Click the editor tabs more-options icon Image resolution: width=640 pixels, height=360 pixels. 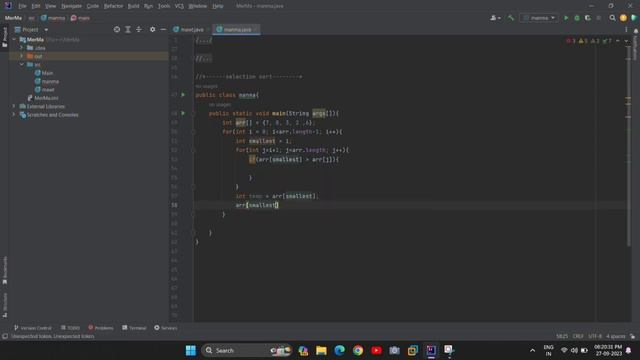point(626,29)
